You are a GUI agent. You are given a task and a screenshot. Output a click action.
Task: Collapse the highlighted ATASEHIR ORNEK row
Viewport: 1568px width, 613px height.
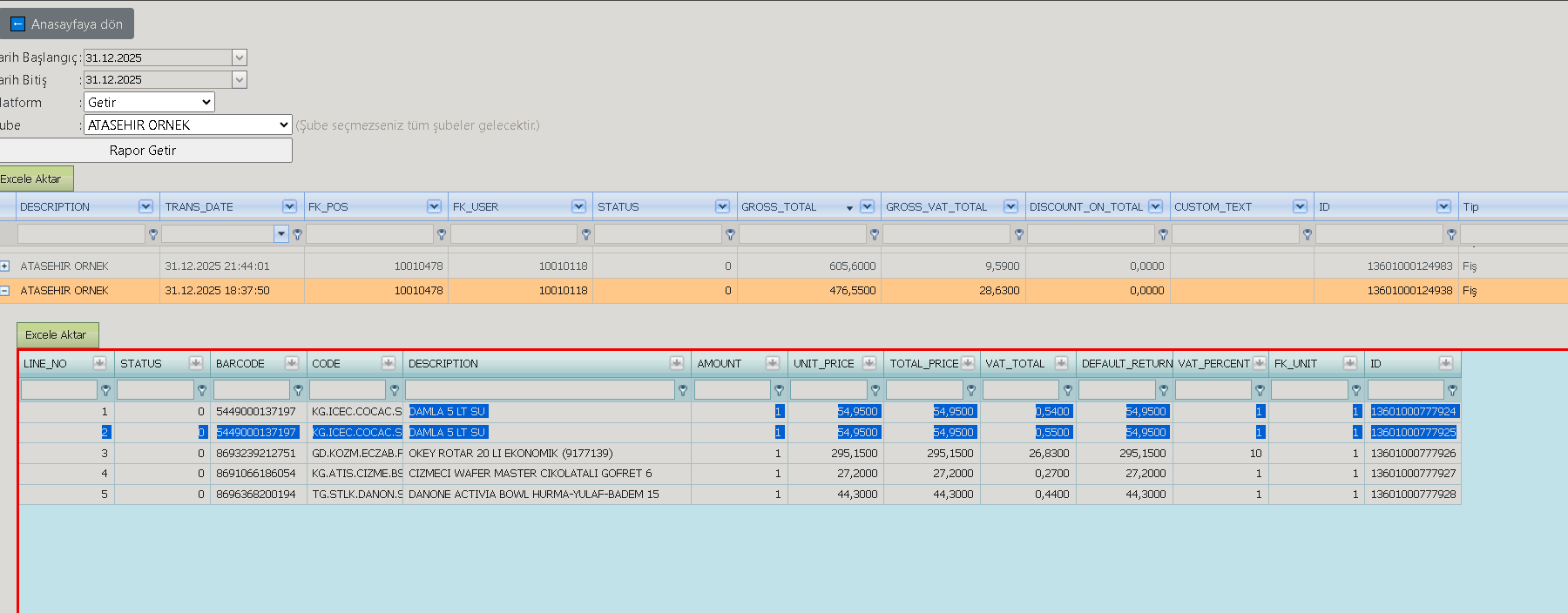[4, 290]
